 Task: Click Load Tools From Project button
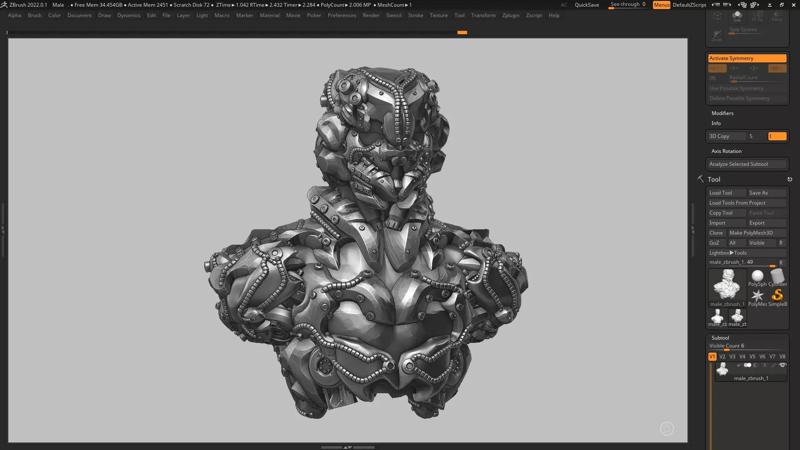coord(747,203)
